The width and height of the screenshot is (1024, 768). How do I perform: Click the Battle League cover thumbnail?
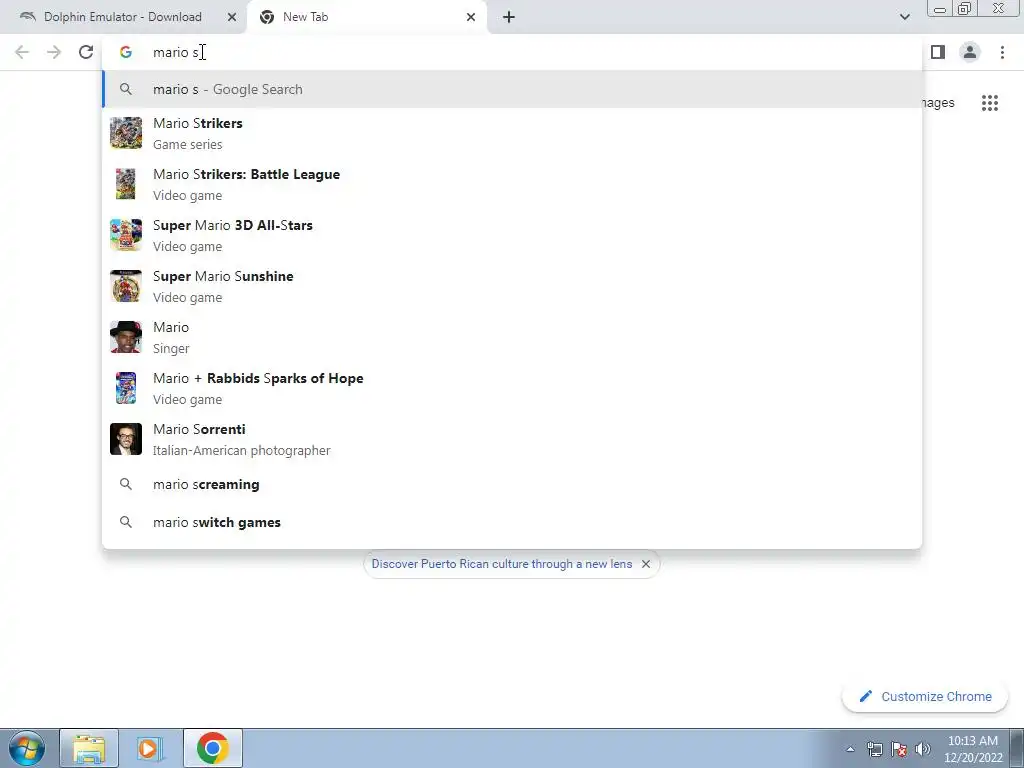(x=126, y=184)
